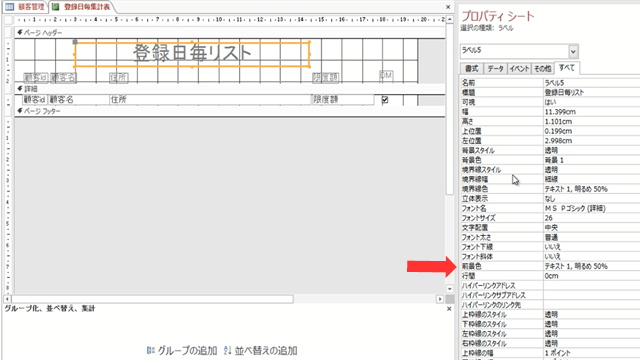Close the grouping and sorting pane

pyautogui.click(x=449, y=309)
